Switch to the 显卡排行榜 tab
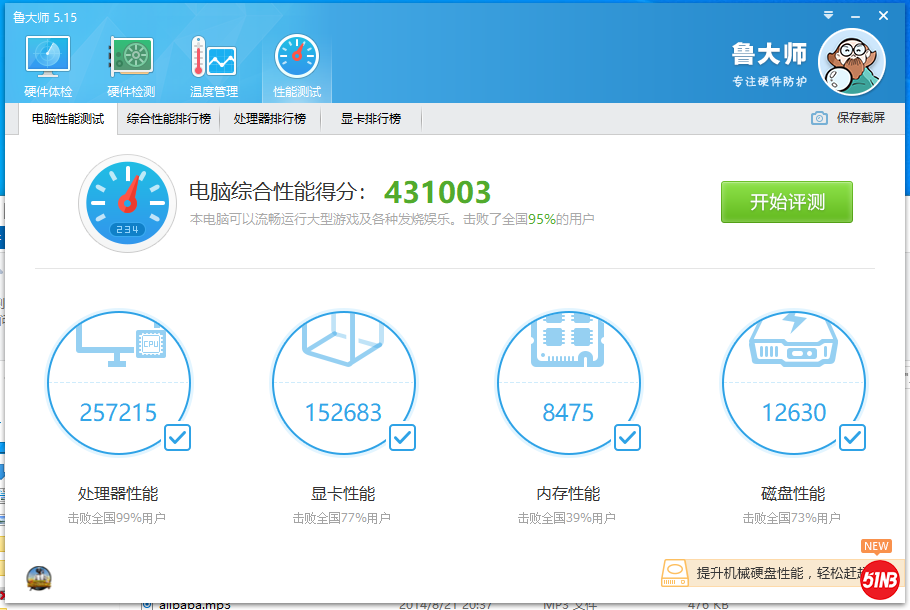The image size is (910, 610). point(370,119)
